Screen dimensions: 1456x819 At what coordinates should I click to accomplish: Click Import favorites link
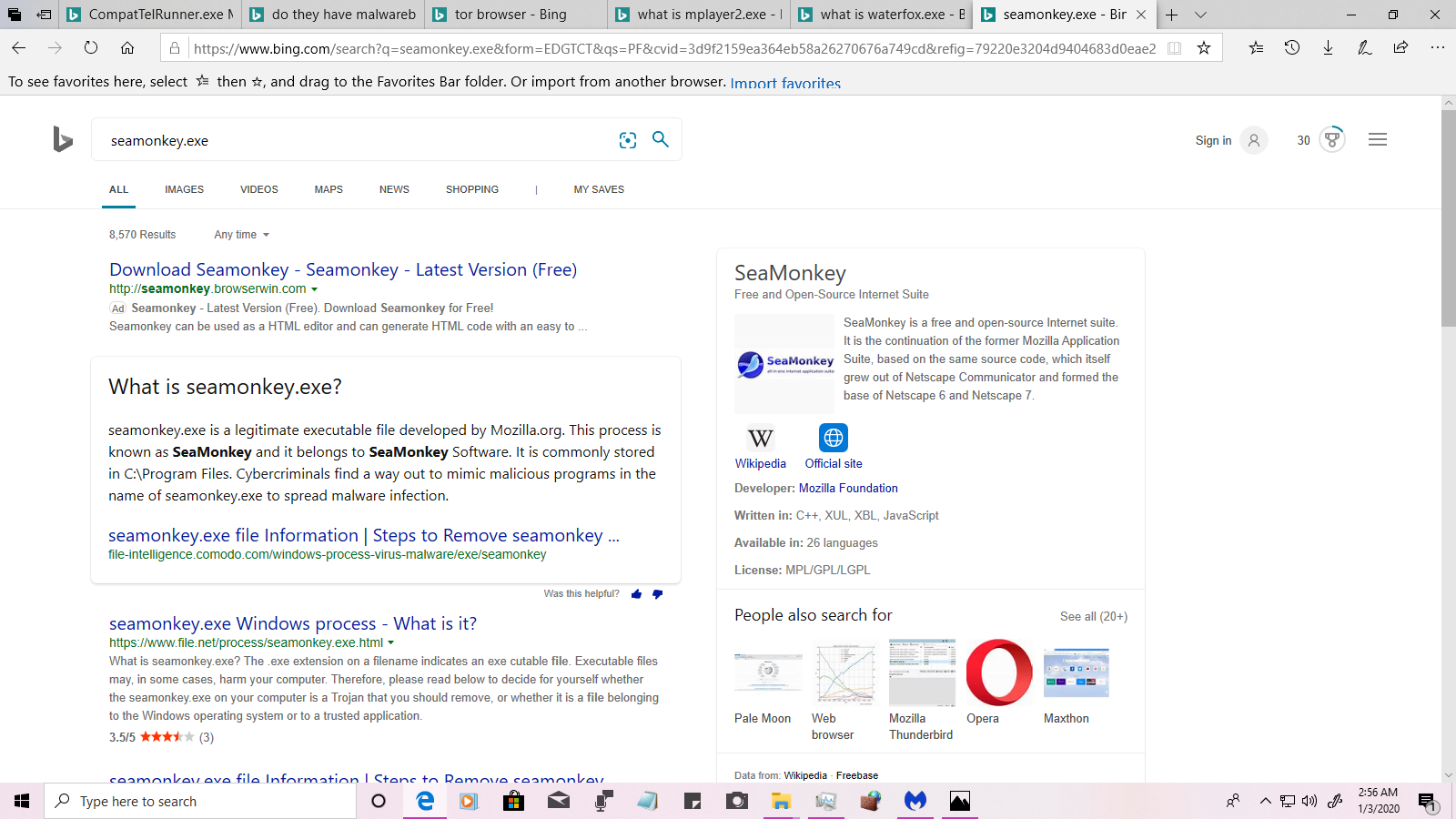click(785, 83)
